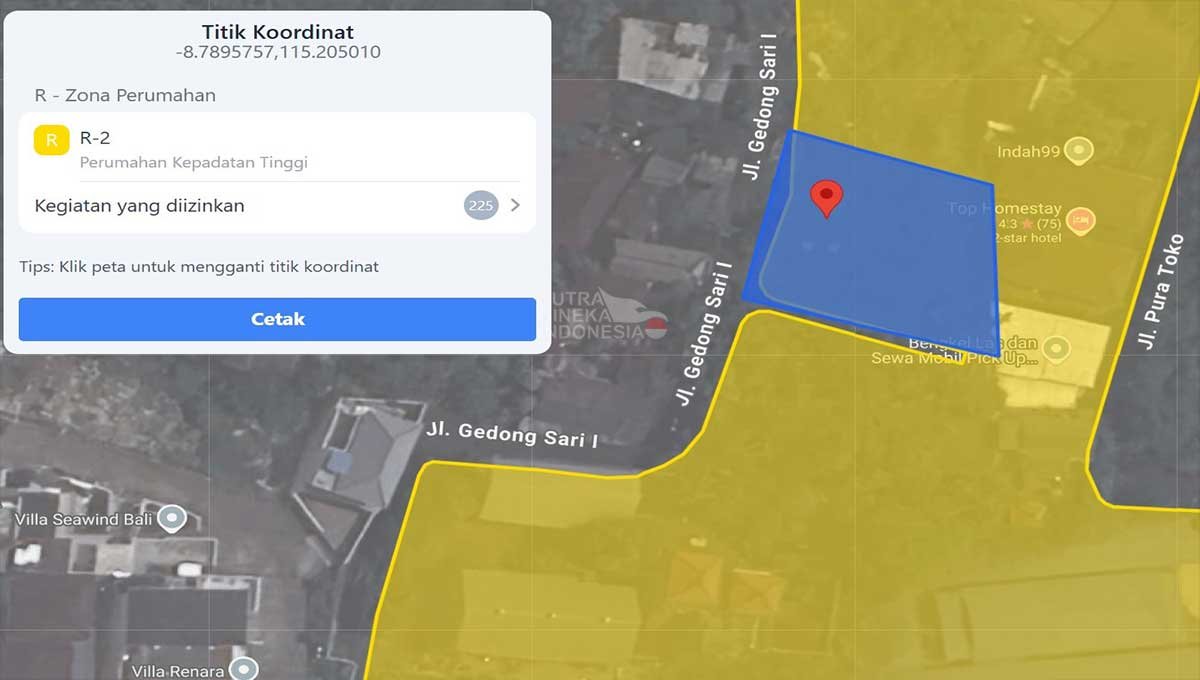
Task: Click the Kegiatan yang diizinkan row
Action: pyautogui.click(x=278, y=206)
